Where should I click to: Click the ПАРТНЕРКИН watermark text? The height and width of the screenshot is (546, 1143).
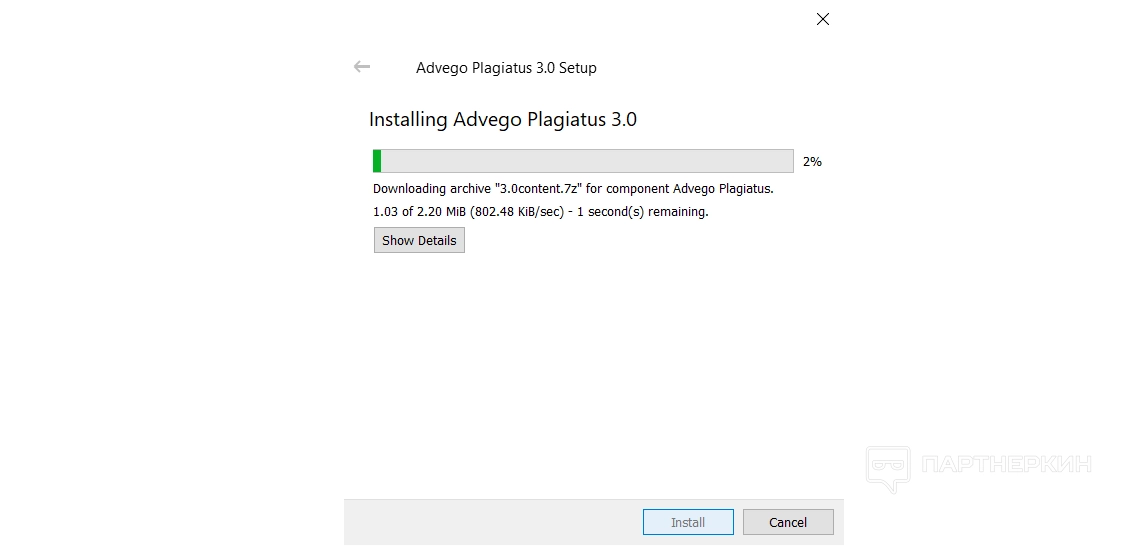(x=1005, y=464)
